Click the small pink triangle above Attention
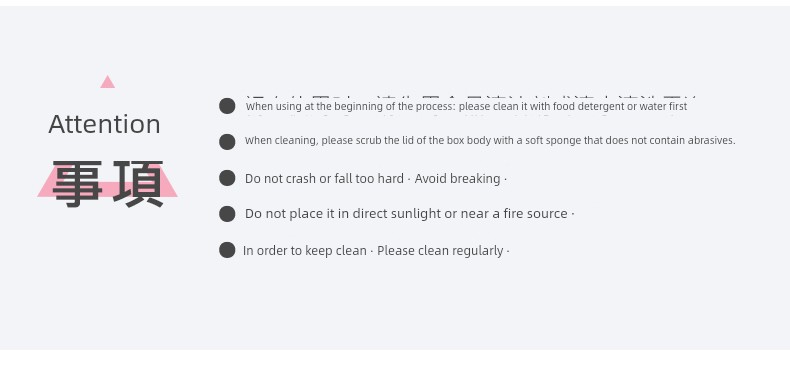 coord(107,82)
